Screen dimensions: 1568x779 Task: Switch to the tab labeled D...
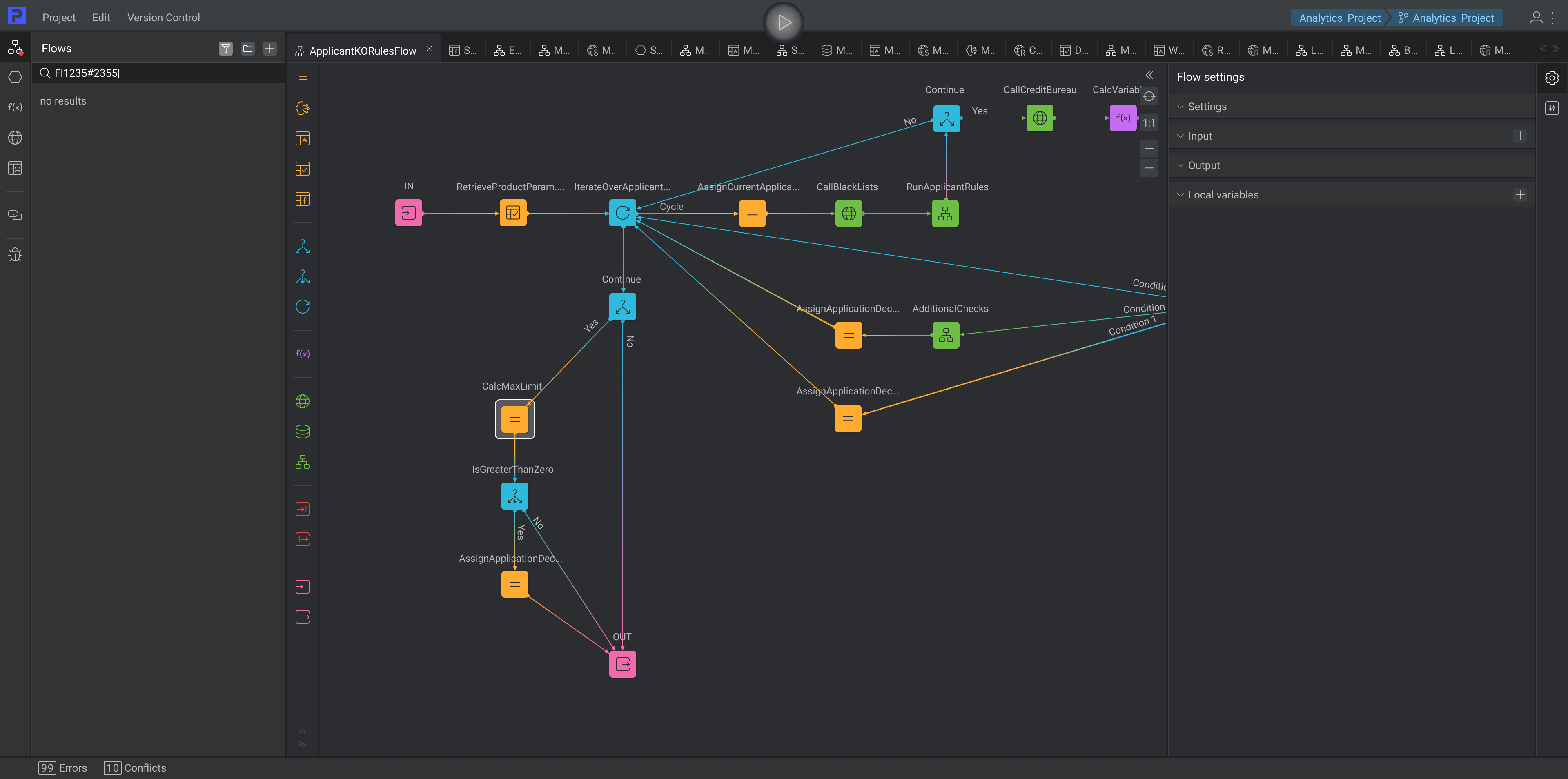click(x=1074, y=51)
